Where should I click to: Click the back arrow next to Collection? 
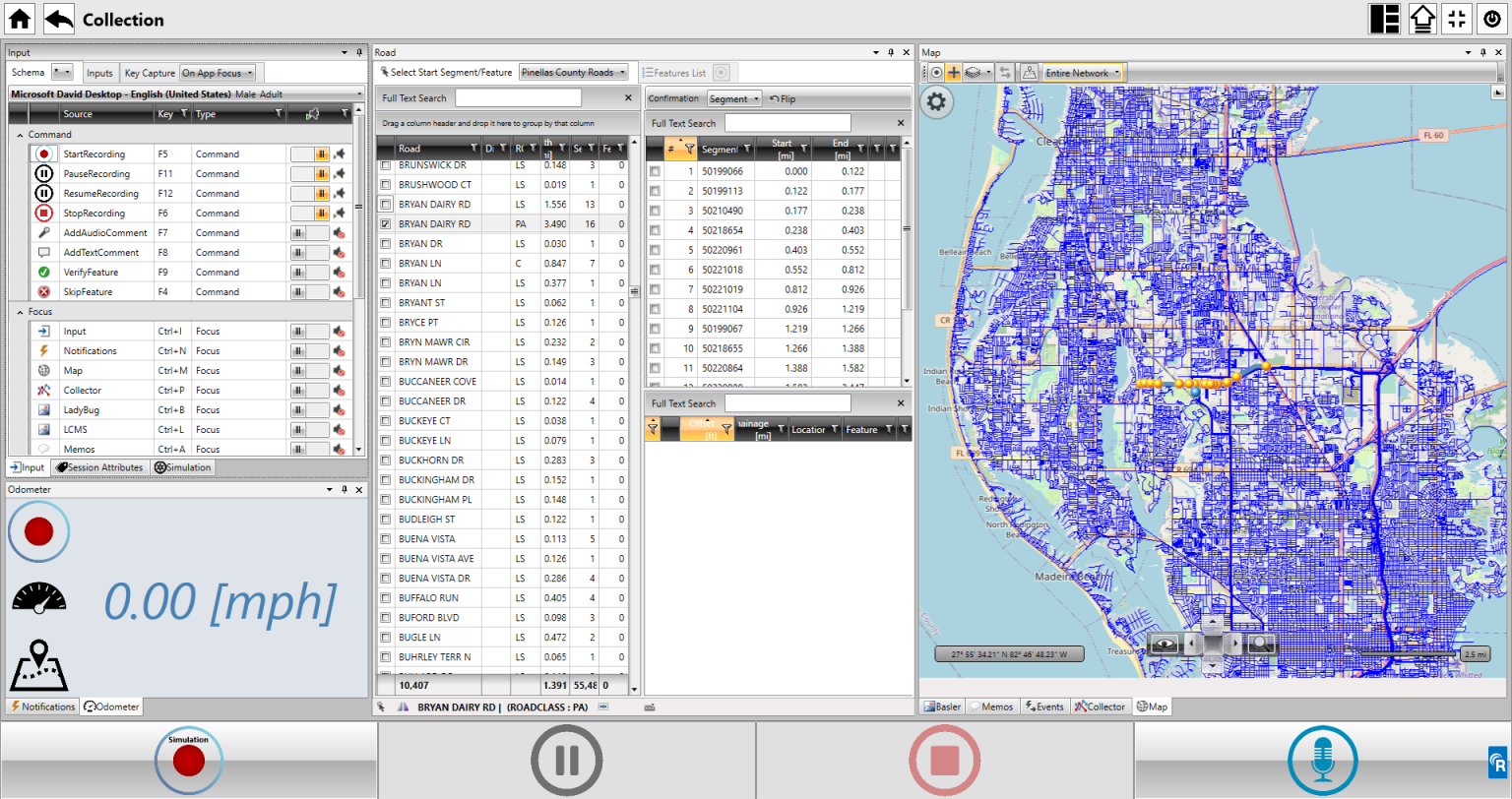point(59,19)
